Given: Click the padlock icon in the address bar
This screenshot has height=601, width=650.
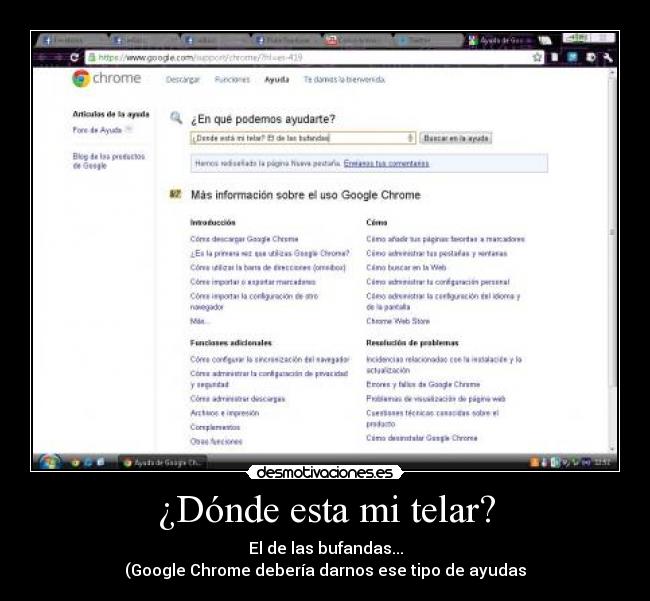Looking at the screenshot, I should coord(92,57).
